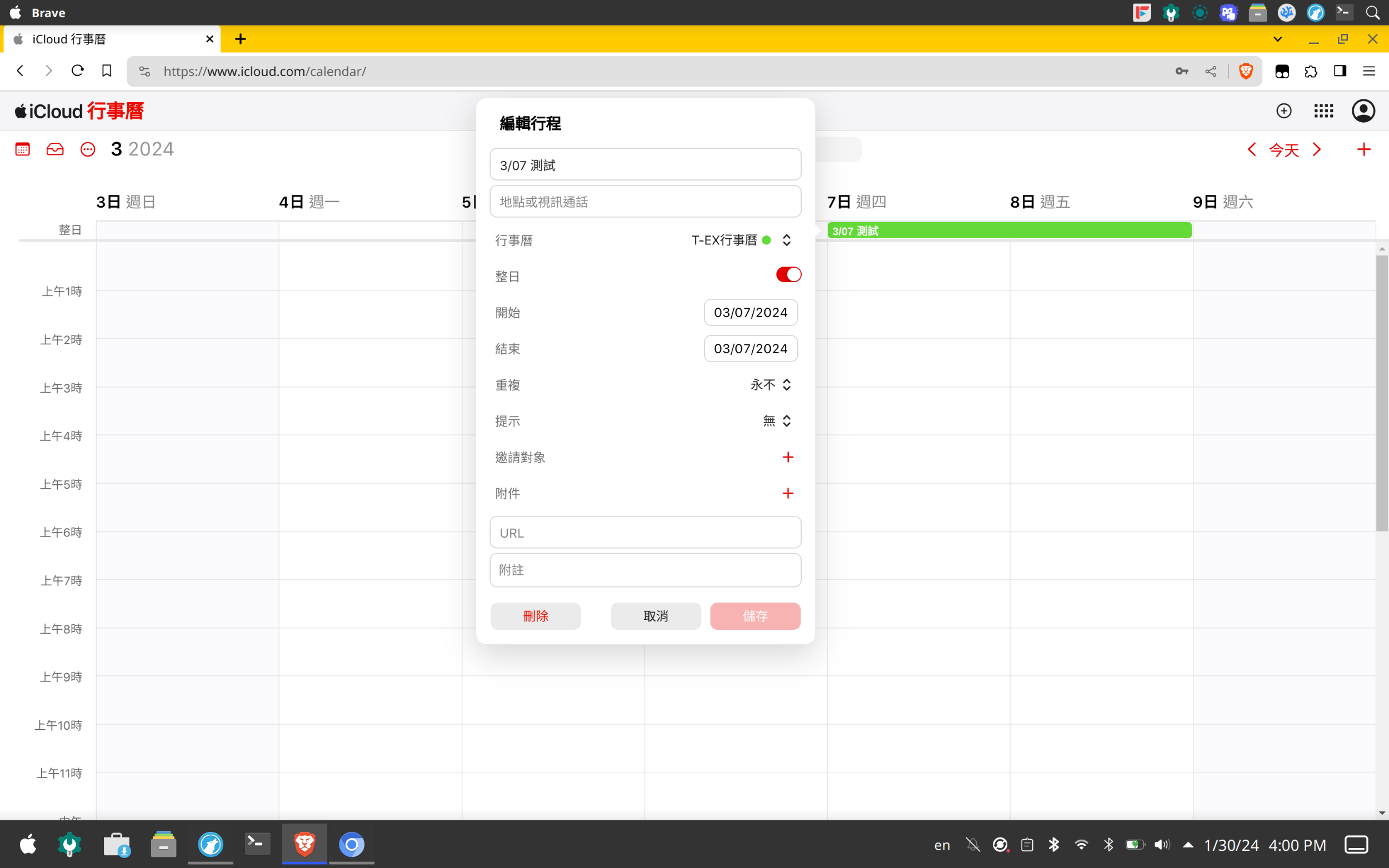Click the URL input field
Viewport: 1389px width, 868px height.
645,532
